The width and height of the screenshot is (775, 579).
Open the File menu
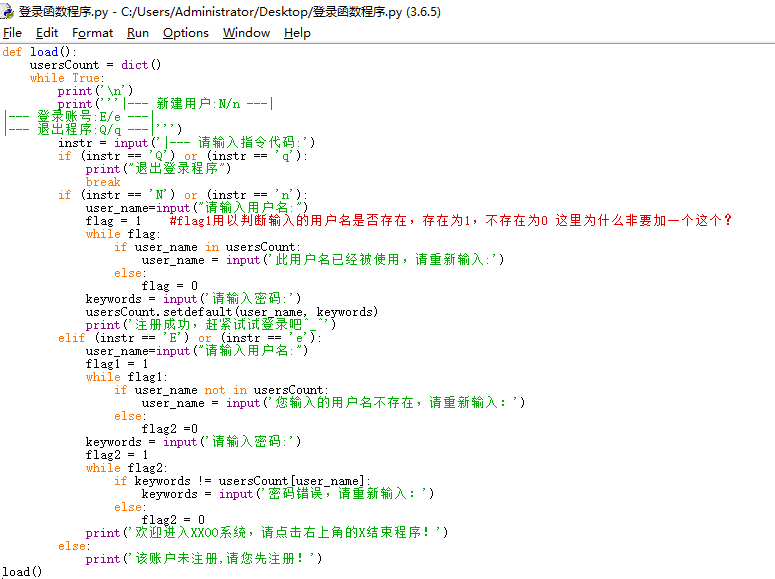12,33
